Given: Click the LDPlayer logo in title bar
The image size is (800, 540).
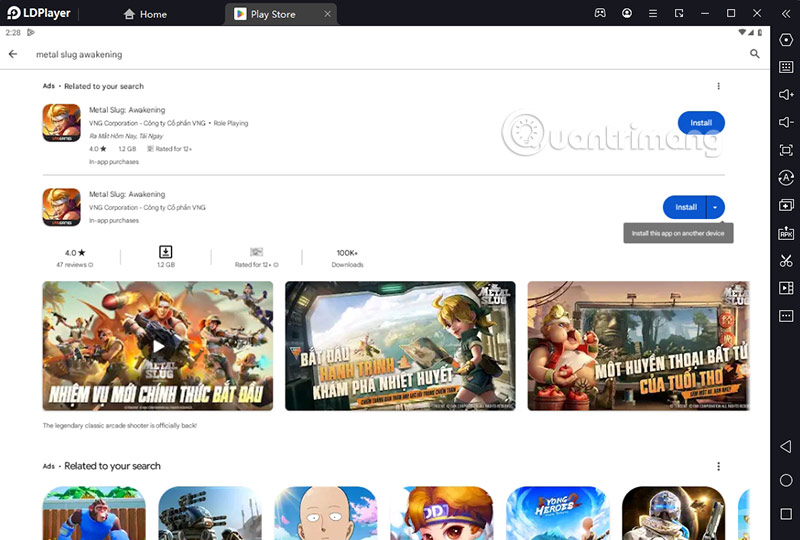Looking at the screenshot, I should pyautogui.click(x=39, y=13).
